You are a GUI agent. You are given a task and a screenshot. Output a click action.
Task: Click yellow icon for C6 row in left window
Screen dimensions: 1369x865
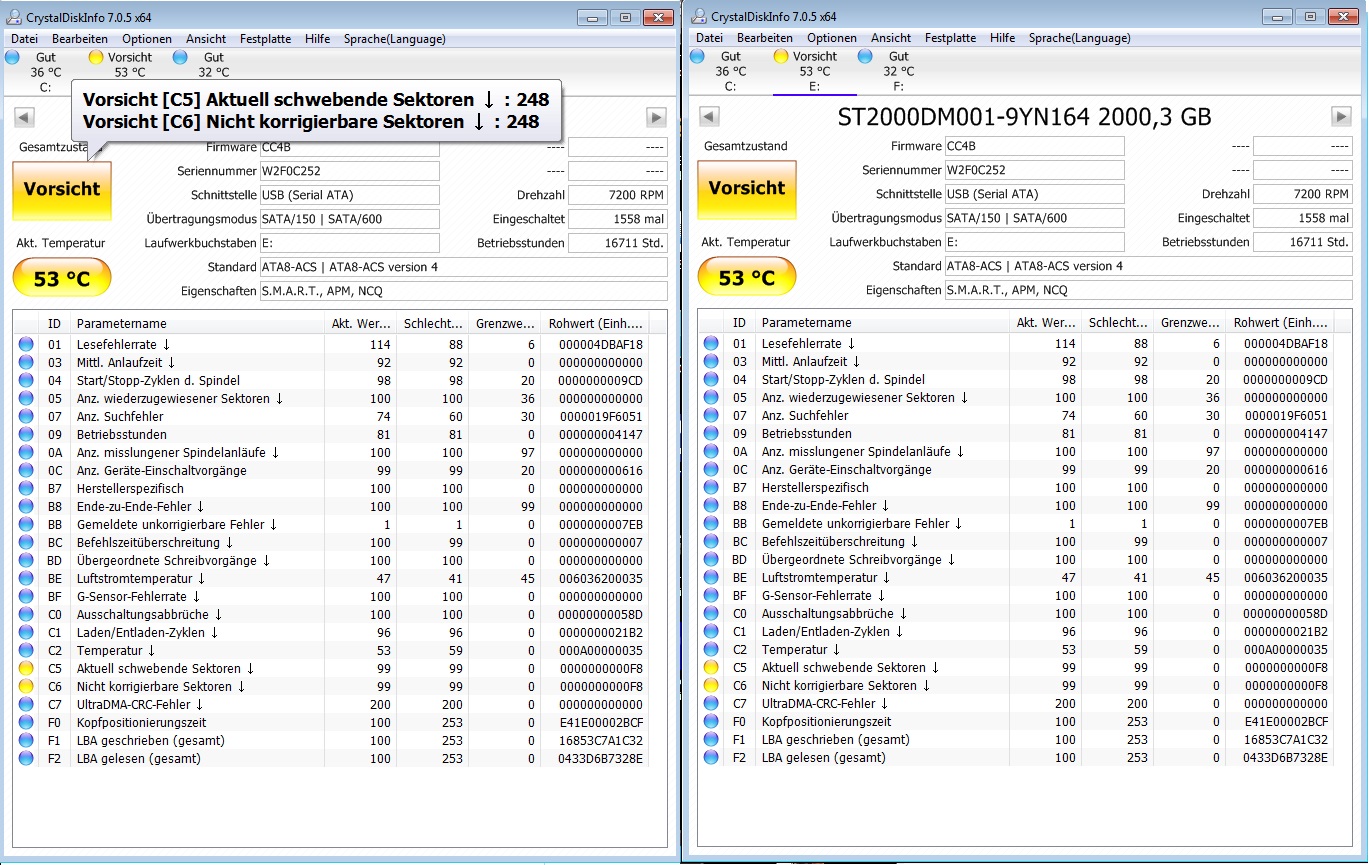[26, 687]
